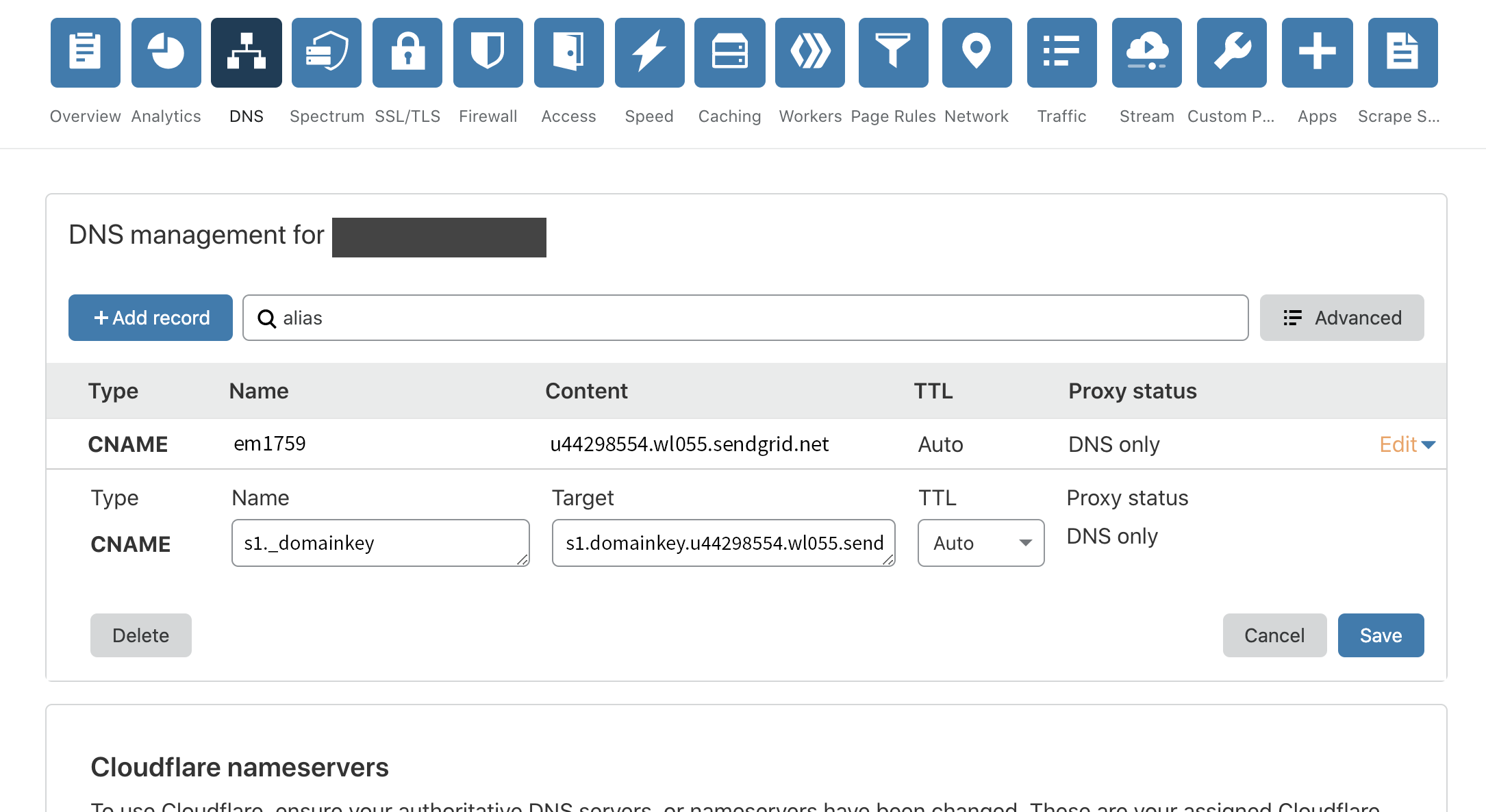Click the Add record button
The height and width of the screenshot is (812, 1486).
point(151,318)
